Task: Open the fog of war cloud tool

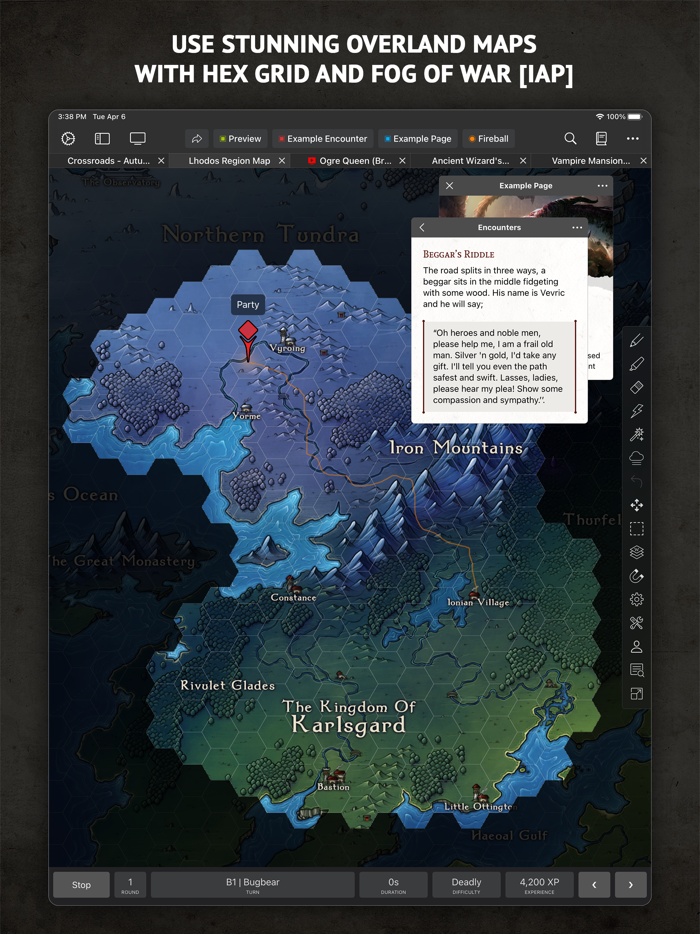Action: pos(636,458)
